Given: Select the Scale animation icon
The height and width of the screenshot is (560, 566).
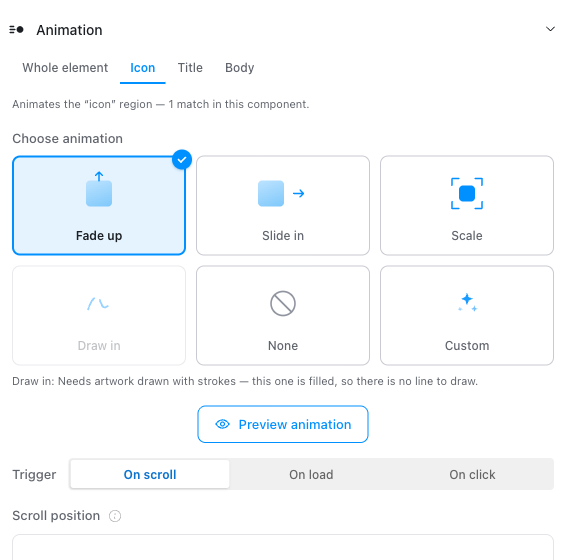Looking at the screenshot, I should [x=467, y=193].
